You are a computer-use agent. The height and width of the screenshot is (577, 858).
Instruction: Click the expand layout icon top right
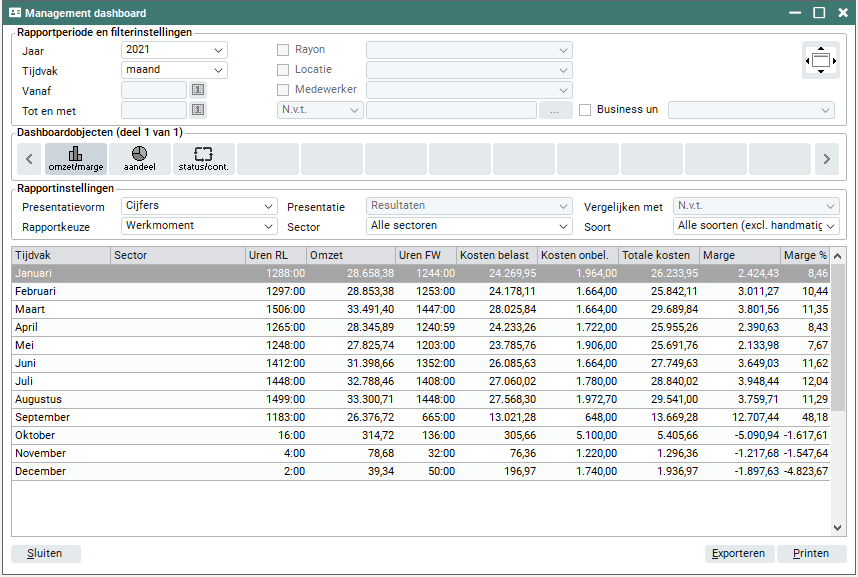pos(820,61)
